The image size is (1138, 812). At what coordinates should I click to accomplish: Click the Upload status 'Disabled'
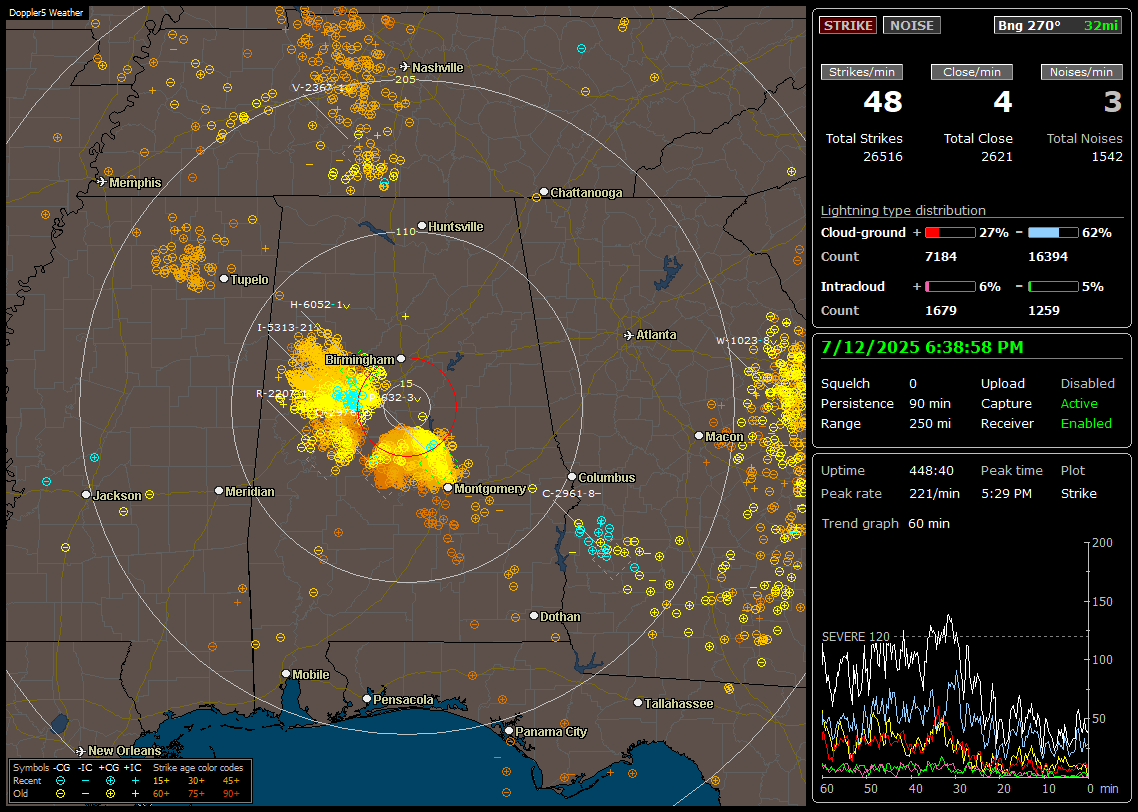click(x=1087, y=383)
